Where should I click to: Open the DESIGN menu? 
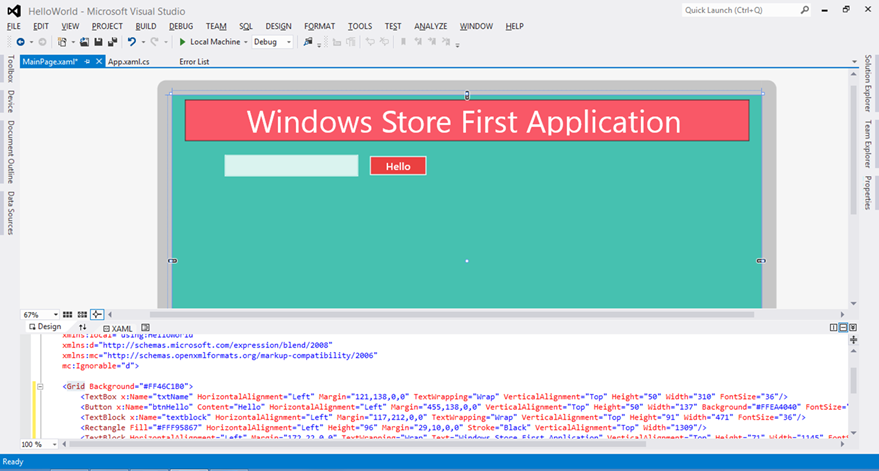[279, 26]
